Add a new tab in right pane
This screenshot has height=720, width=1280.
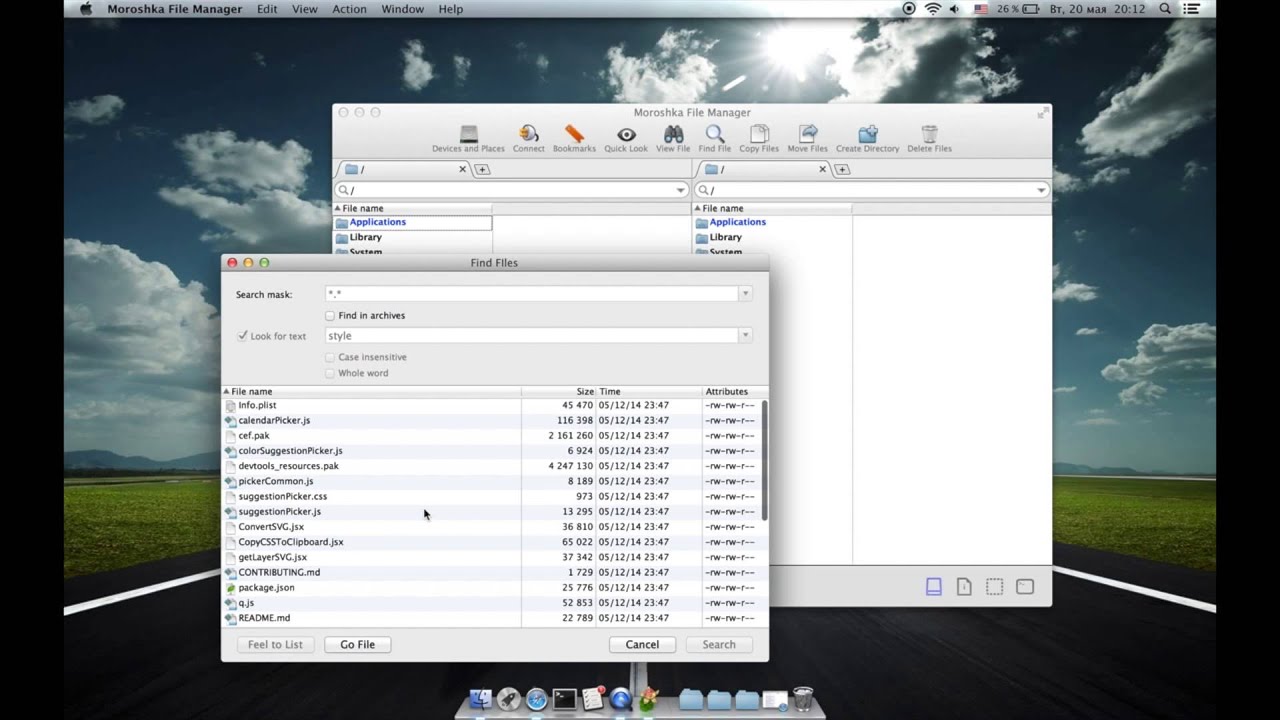pyautogui.click(x=842, y=169)
